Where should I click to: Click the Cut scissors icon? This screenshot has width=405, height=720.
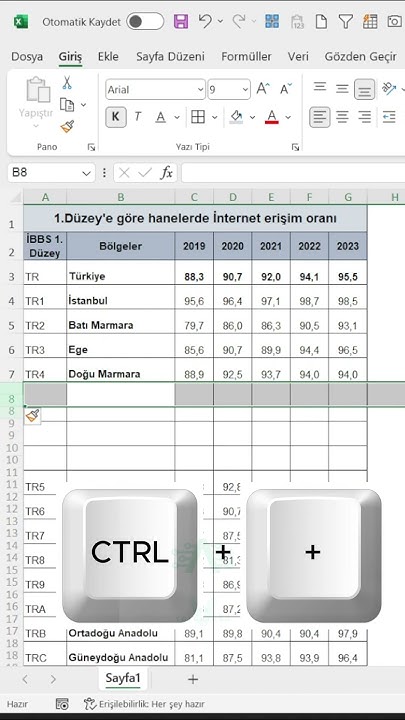[67, 83]
